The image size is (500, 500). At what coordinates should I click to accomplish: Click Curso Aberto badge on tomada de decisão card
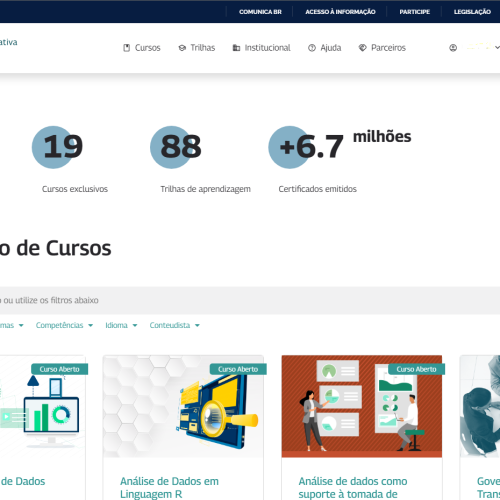[416, 369]
